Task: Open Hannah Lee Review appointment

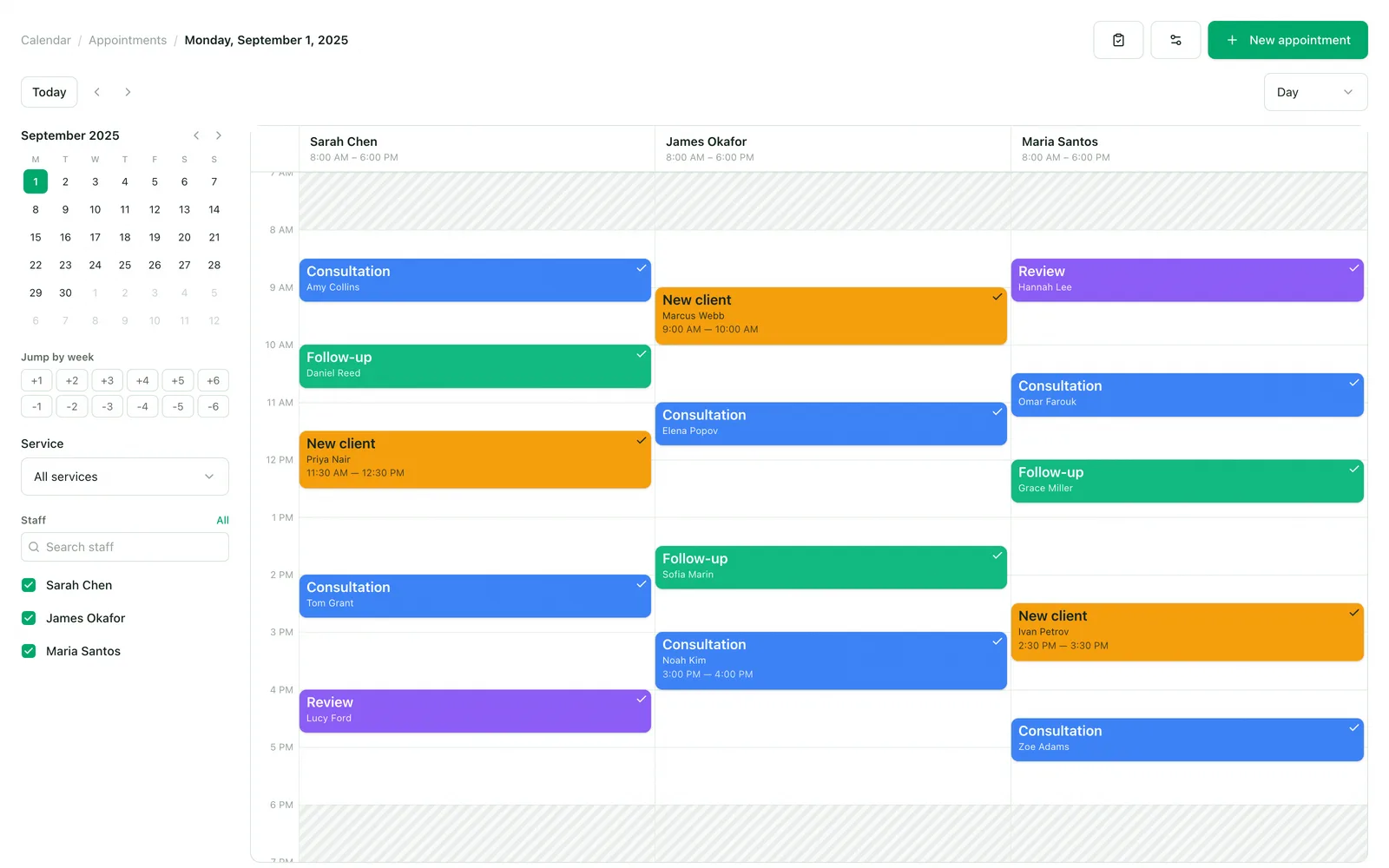Action: click(1188, 280)
